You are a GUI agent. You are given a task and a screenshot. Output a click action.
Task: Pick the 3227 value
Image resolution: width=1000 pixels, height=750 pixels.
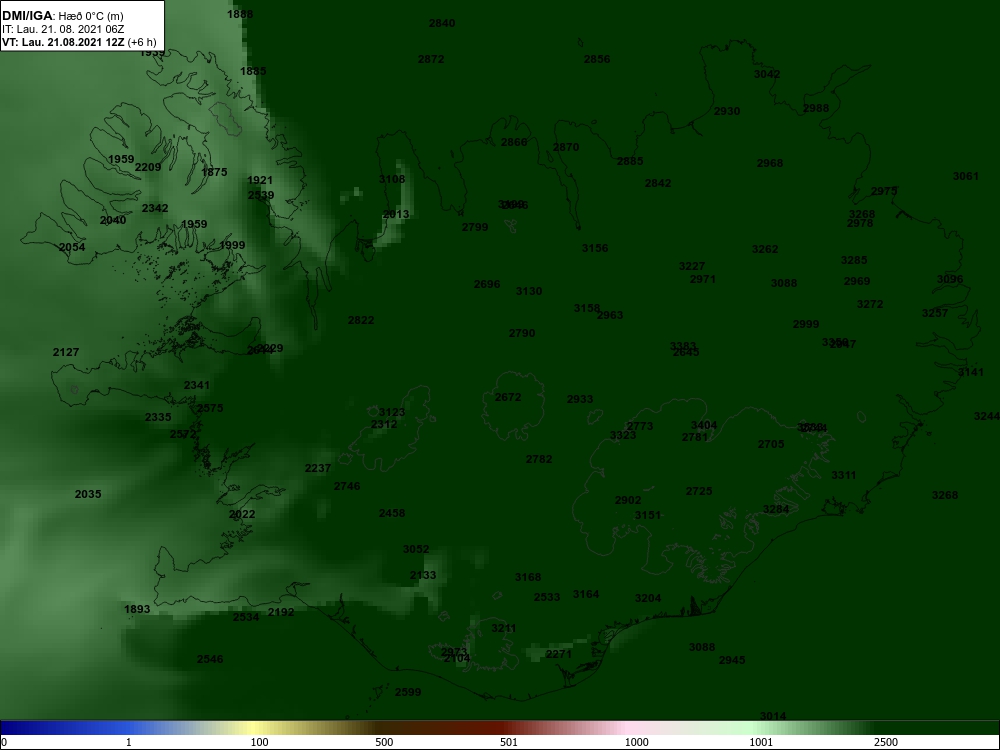pos(692,266)
